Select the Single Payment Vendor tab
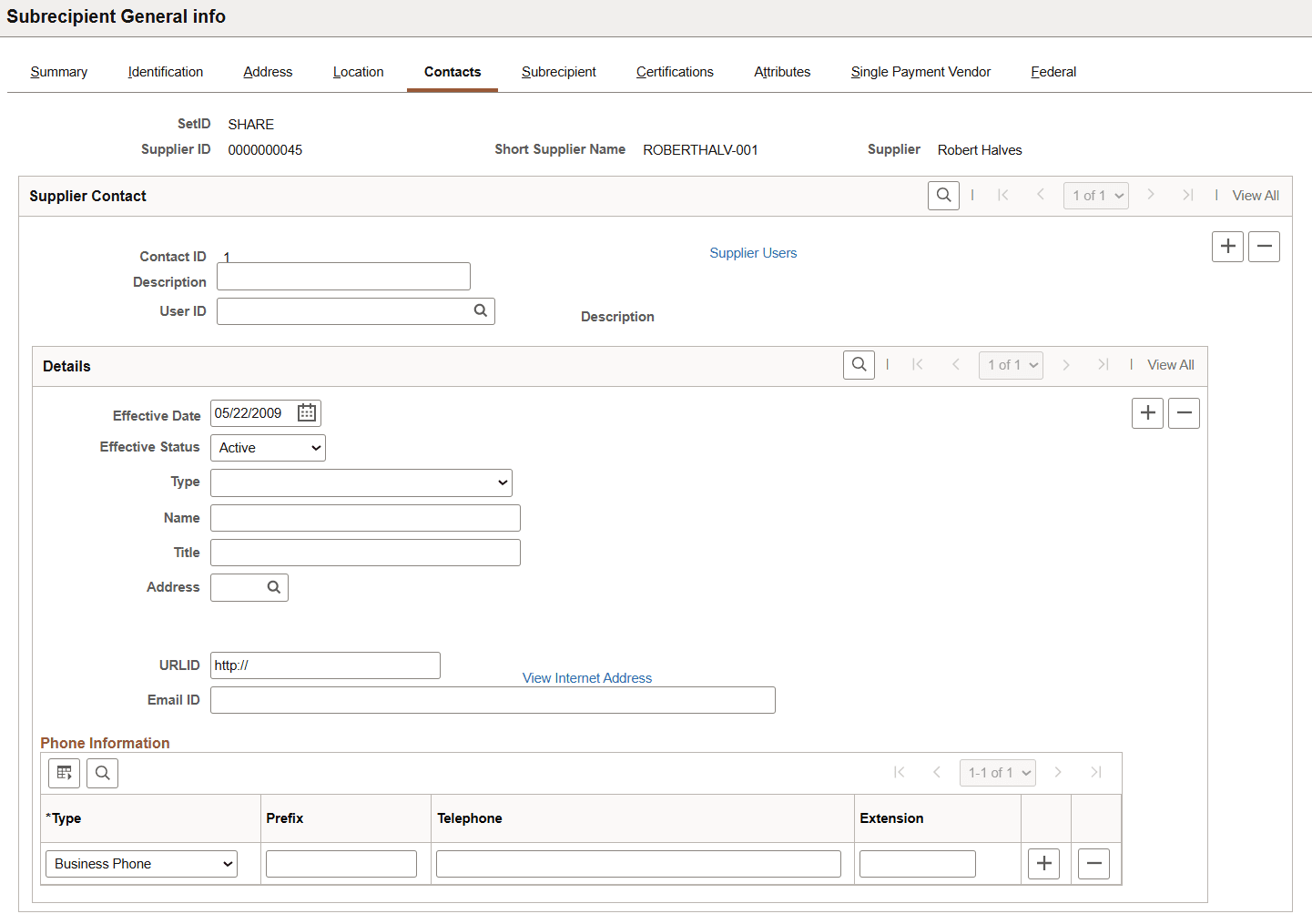The height and width of the screenshot is (924, 1312). 920,72
